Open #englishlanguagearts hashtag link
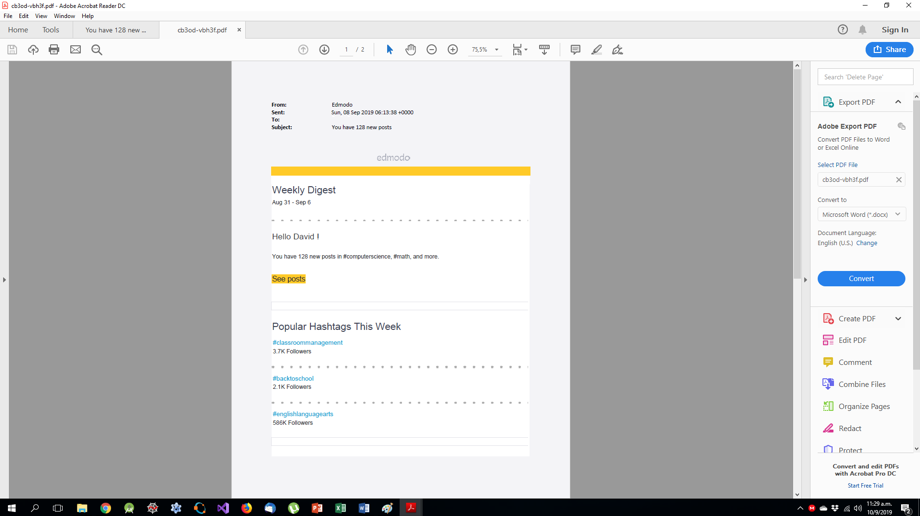The image size is (920, 516). [303, 414]
